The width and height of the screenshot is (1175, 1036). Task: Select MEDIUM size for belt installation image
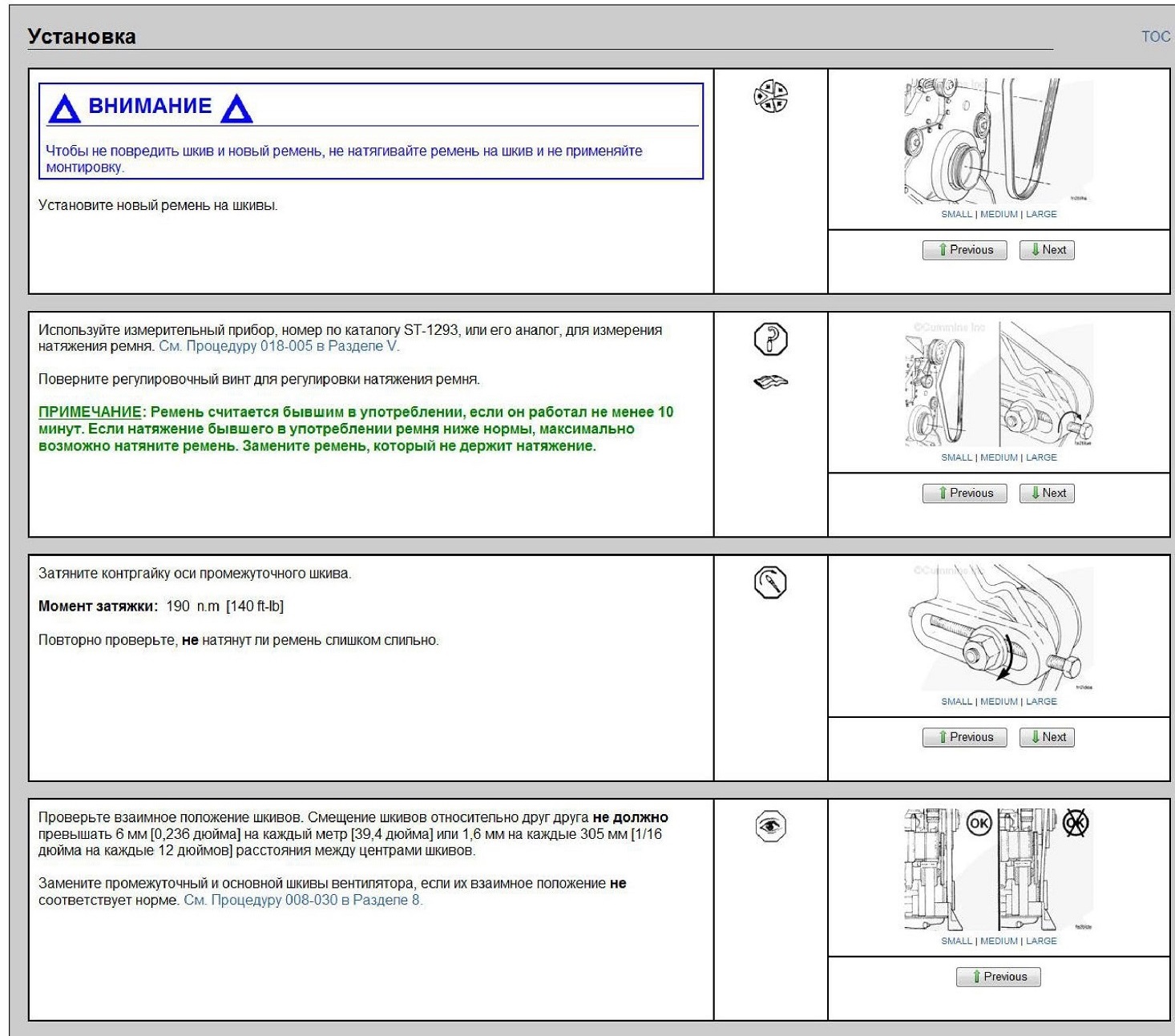[x=999, y=214]
